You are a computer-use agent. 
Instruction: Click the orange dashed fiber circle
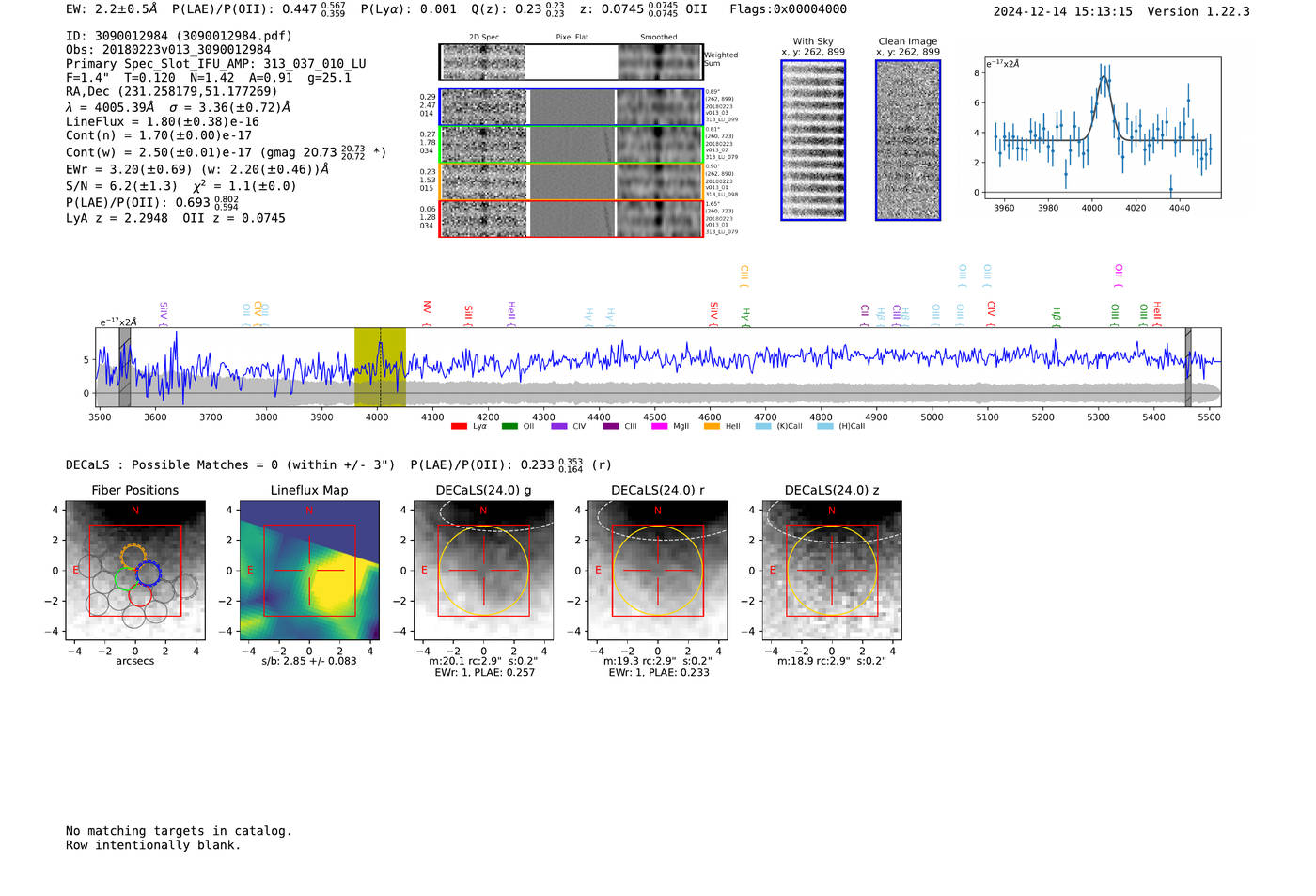[134, 556]
